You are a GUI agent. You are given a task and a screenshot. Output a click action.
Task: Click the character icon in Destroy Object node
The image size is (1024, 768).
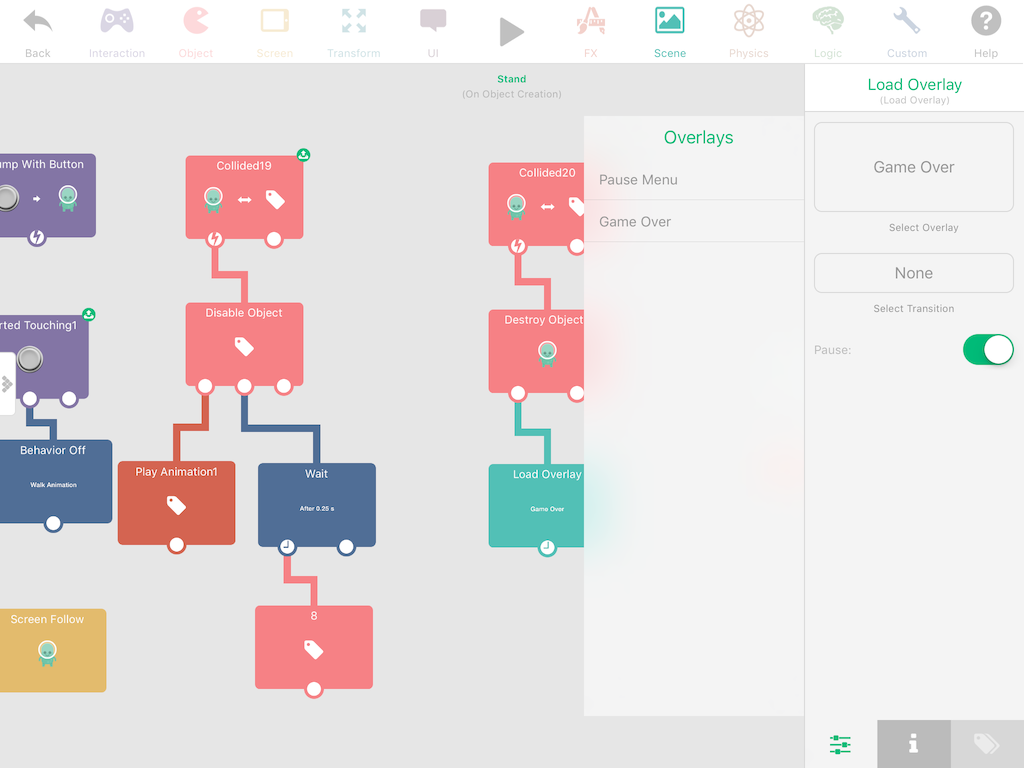547,353
